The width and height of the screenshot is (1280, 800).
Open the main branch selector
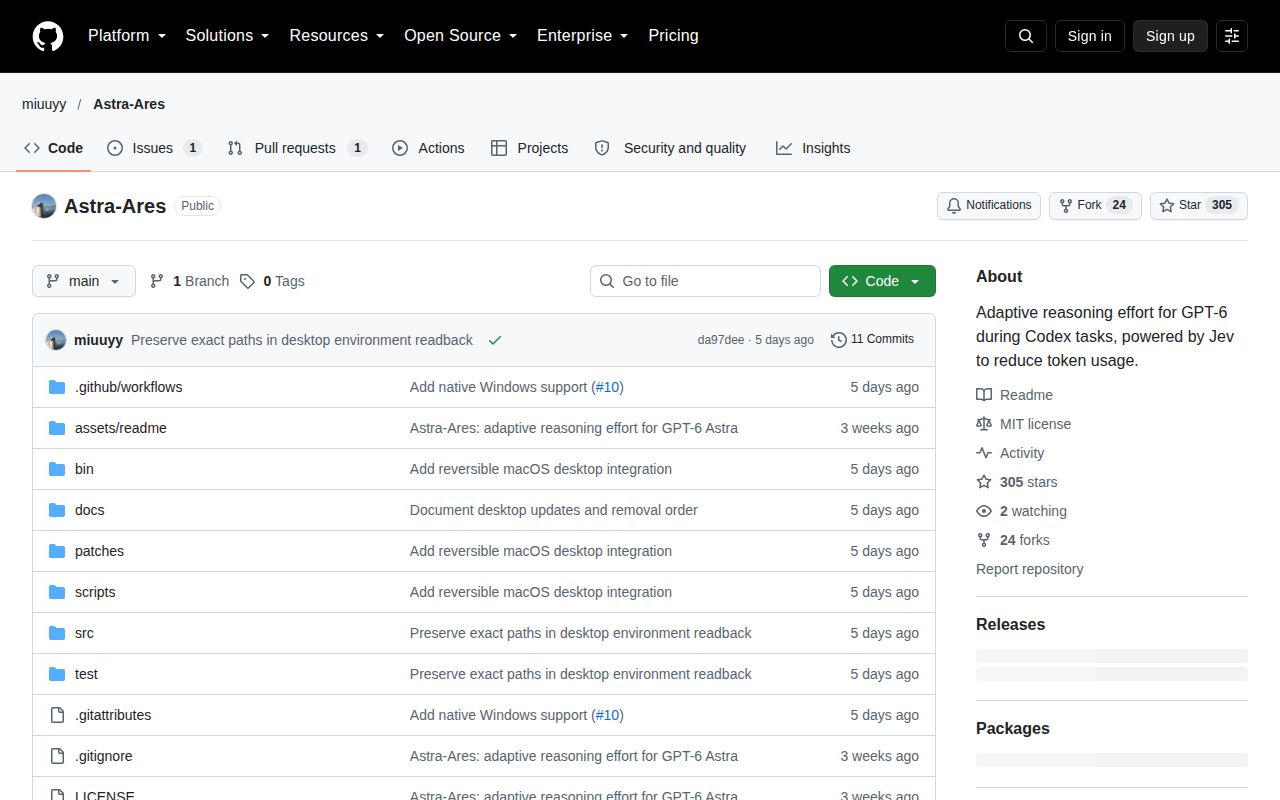[x=84, y=281]
